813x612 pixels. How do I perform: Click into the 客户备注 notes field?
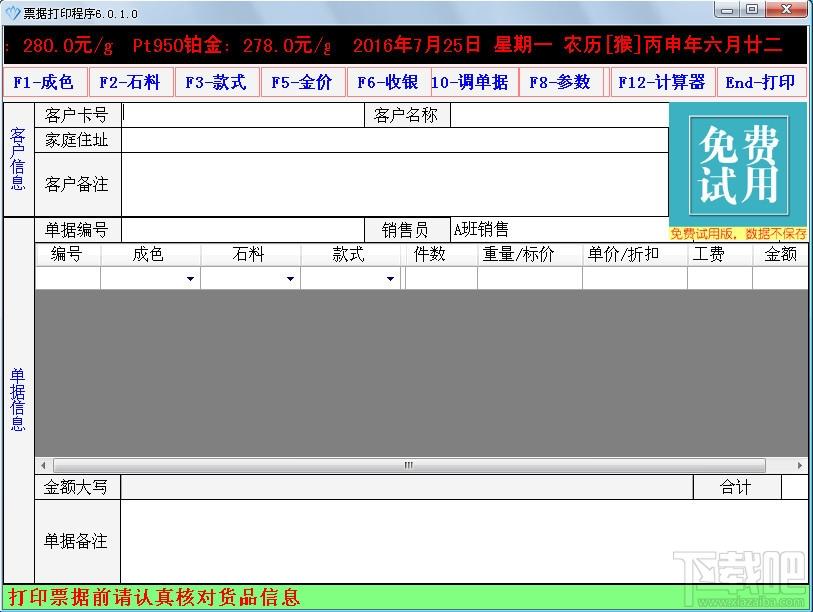coord(395,185)
